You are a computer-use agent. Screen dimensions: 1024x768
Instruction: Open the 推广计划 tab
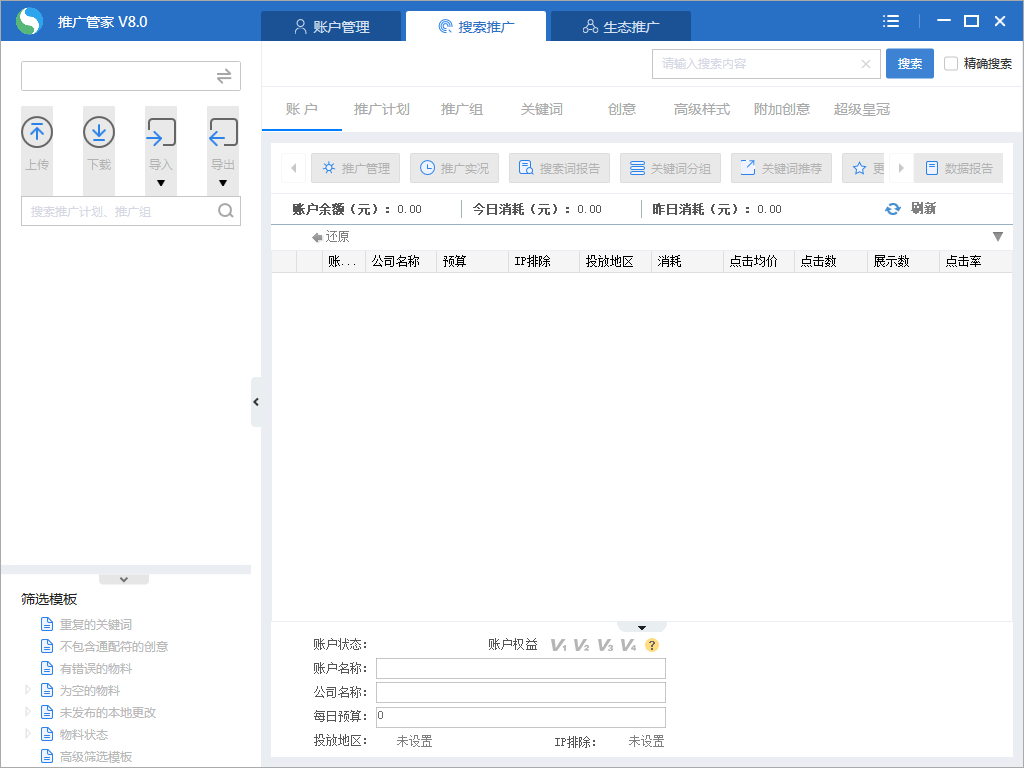click(x=381, y=109)
